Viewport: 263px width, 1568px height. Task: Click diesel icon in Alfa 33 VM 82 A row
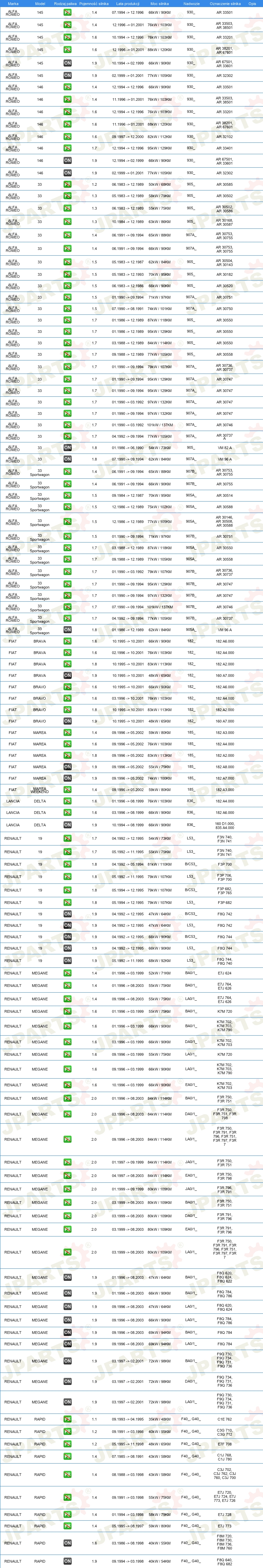(68, 447)
